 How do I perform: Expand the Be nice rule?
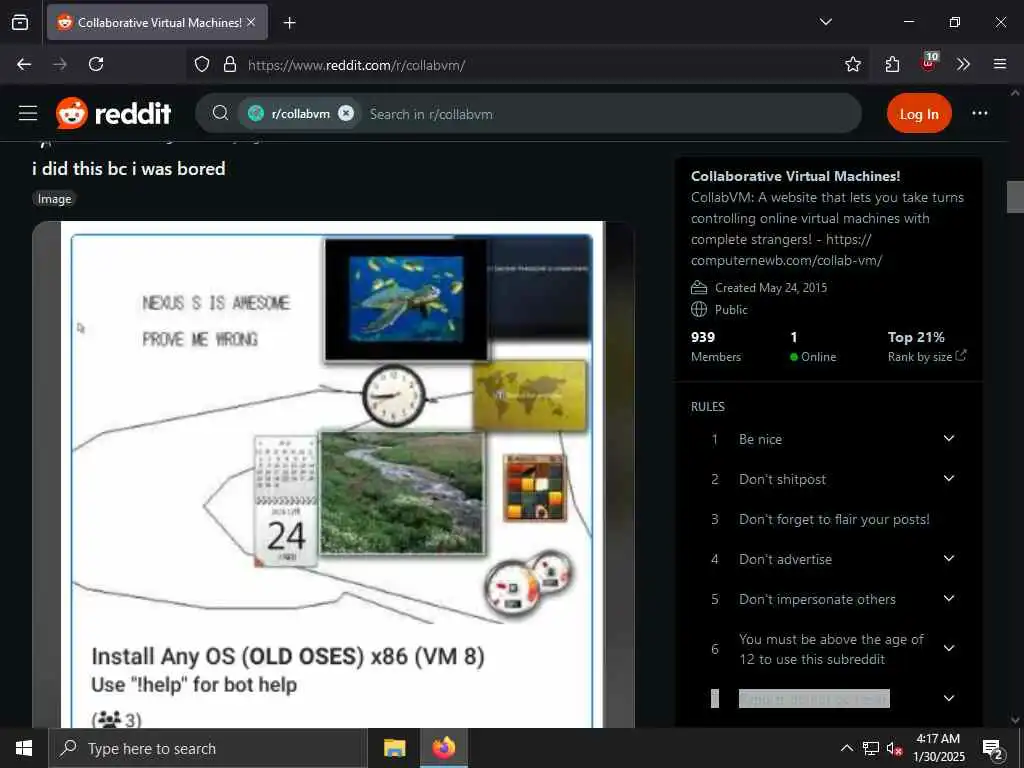[949, 439]
